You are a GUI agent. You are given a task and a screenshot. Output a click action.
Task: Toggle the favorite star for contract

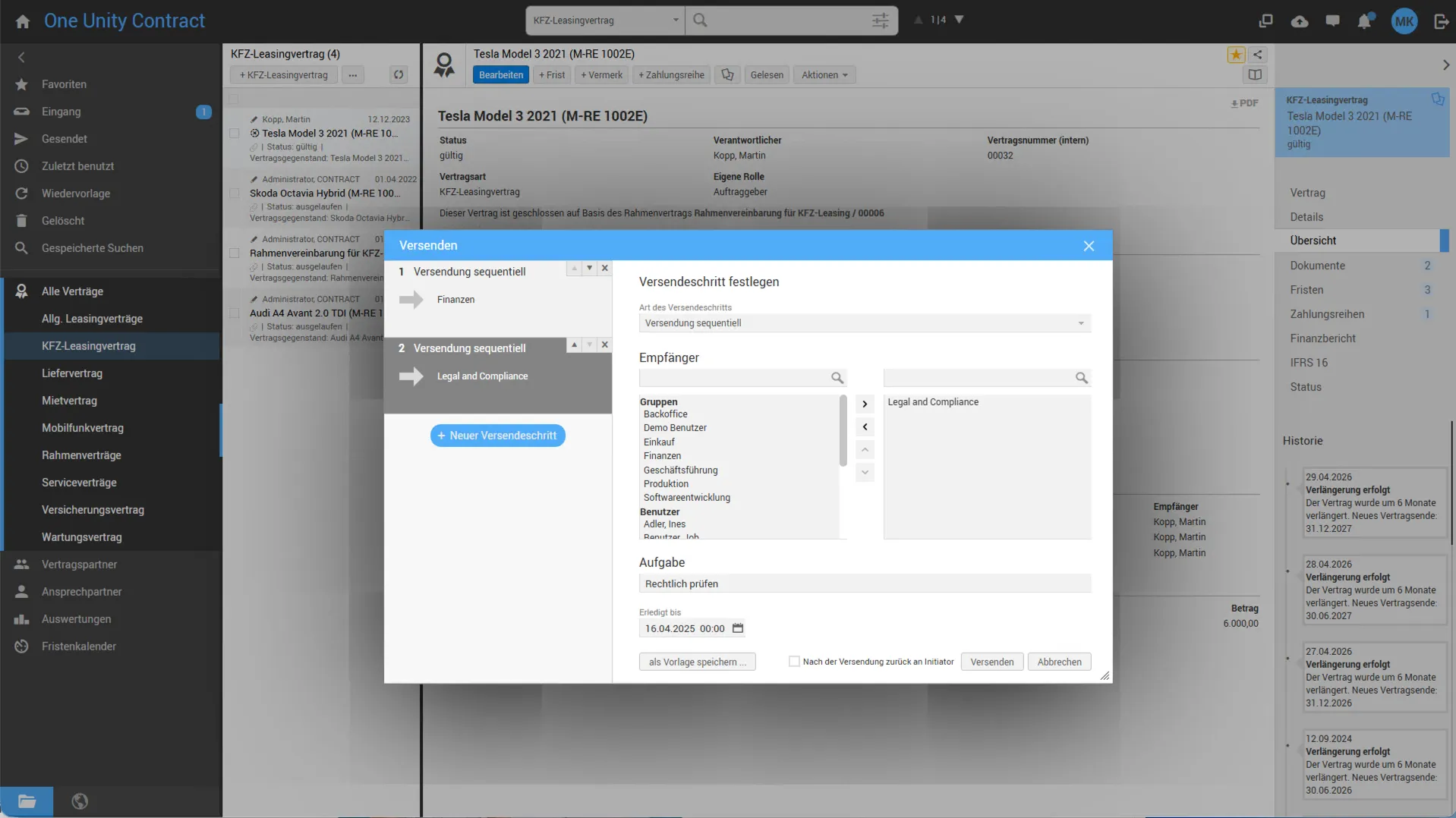tap(1236, 54)
